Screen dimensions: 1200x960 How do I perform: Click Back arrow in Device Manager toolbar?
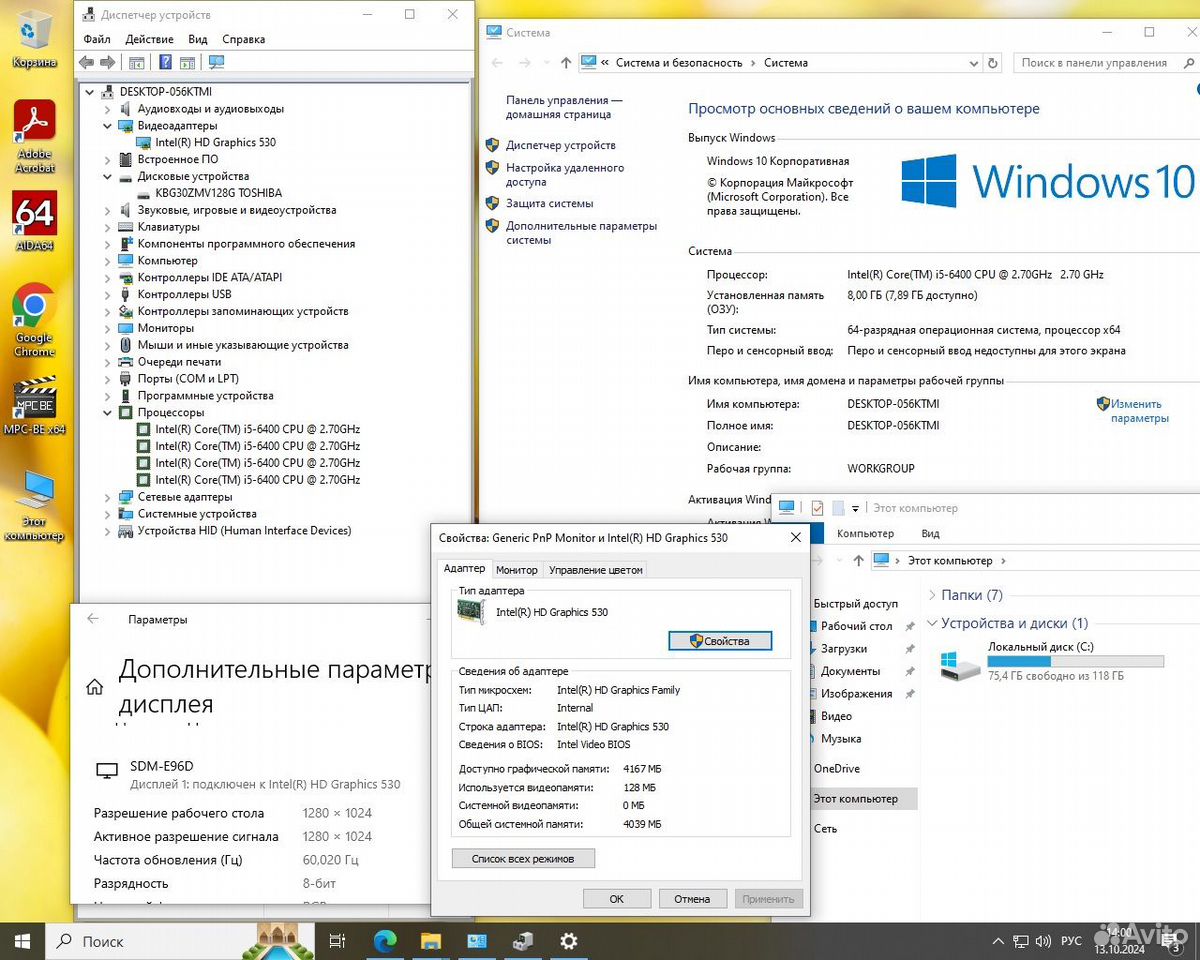point(87,62)
